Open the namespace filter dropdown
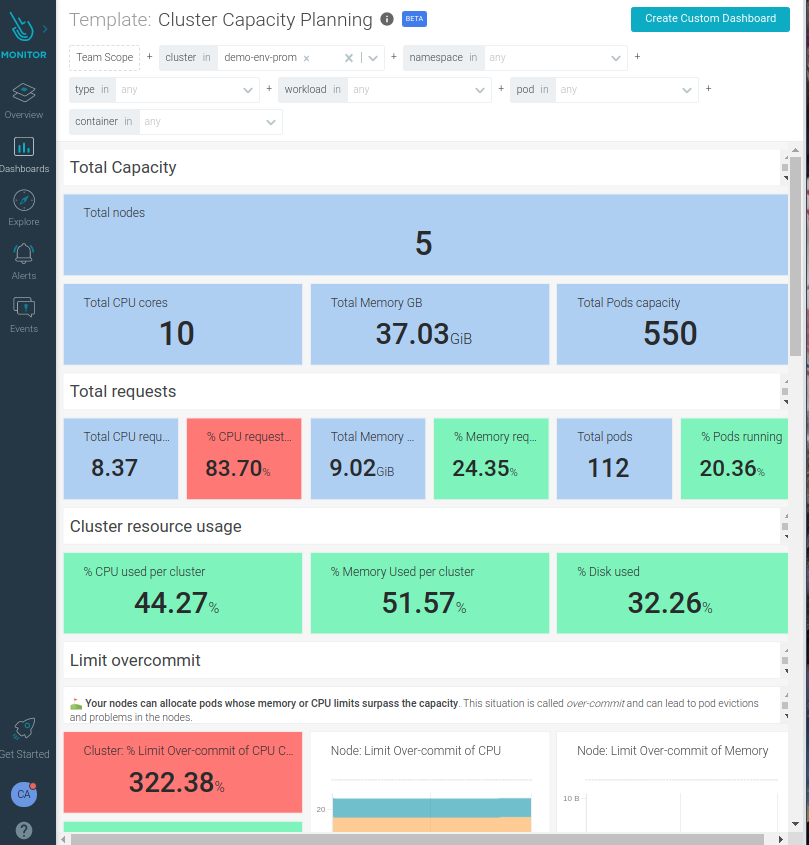 coord(550,57)
